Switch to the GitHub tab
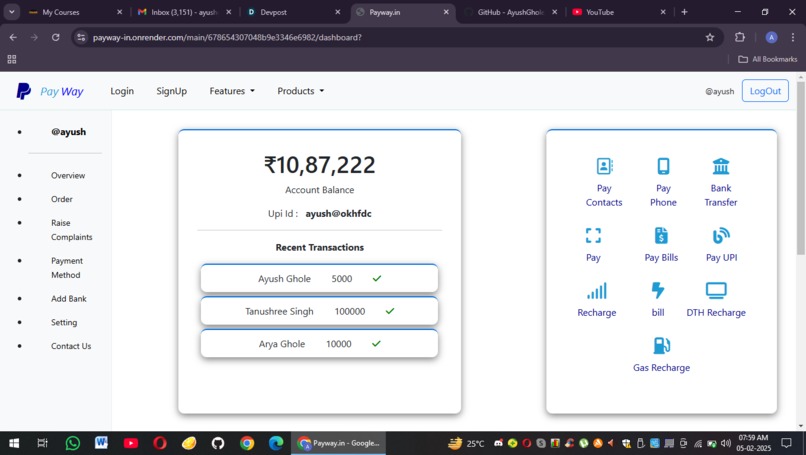 click(x=509, y=12)
